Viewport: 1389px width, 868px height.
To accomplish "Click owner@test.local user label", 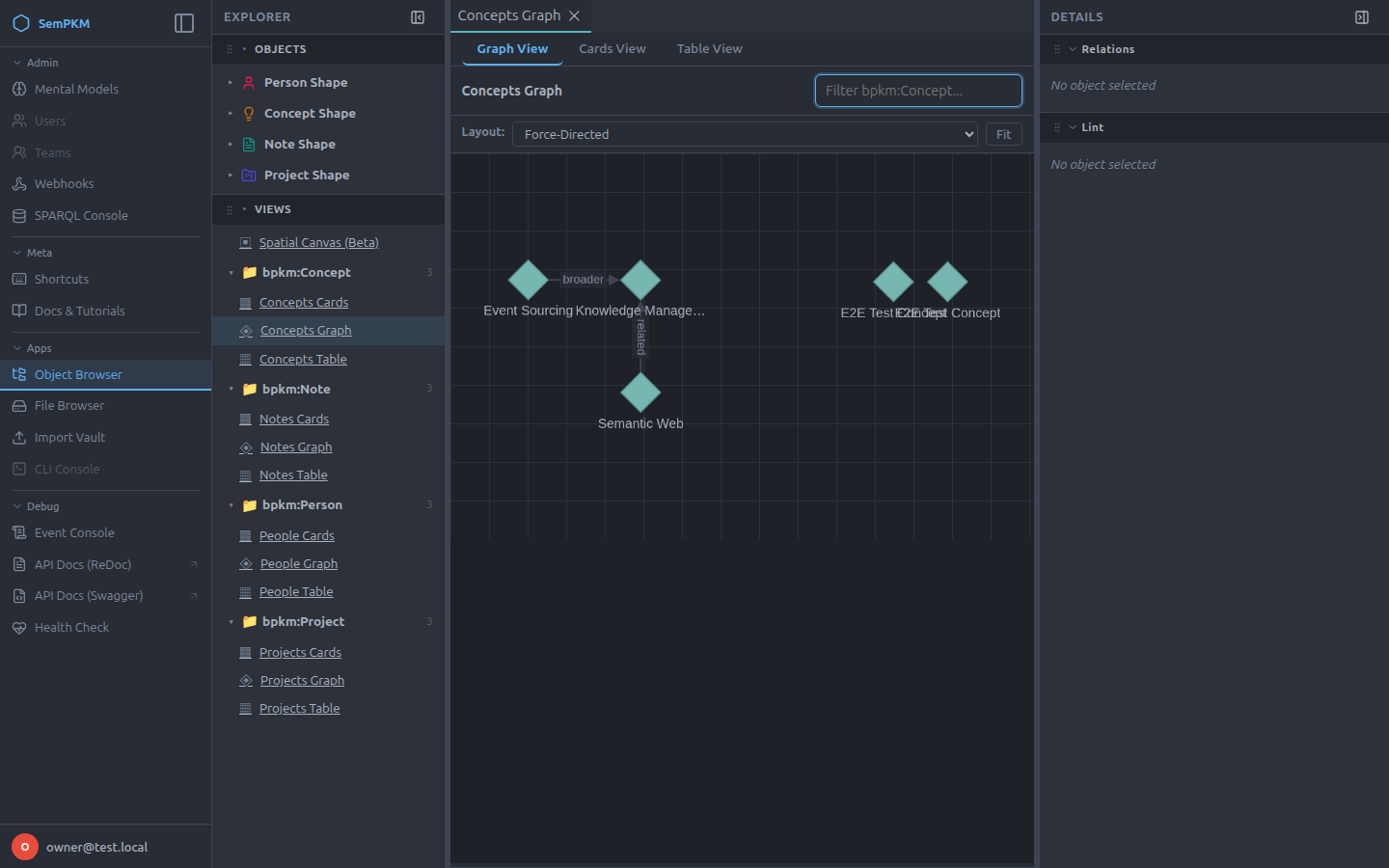I will tap(97, 847).
